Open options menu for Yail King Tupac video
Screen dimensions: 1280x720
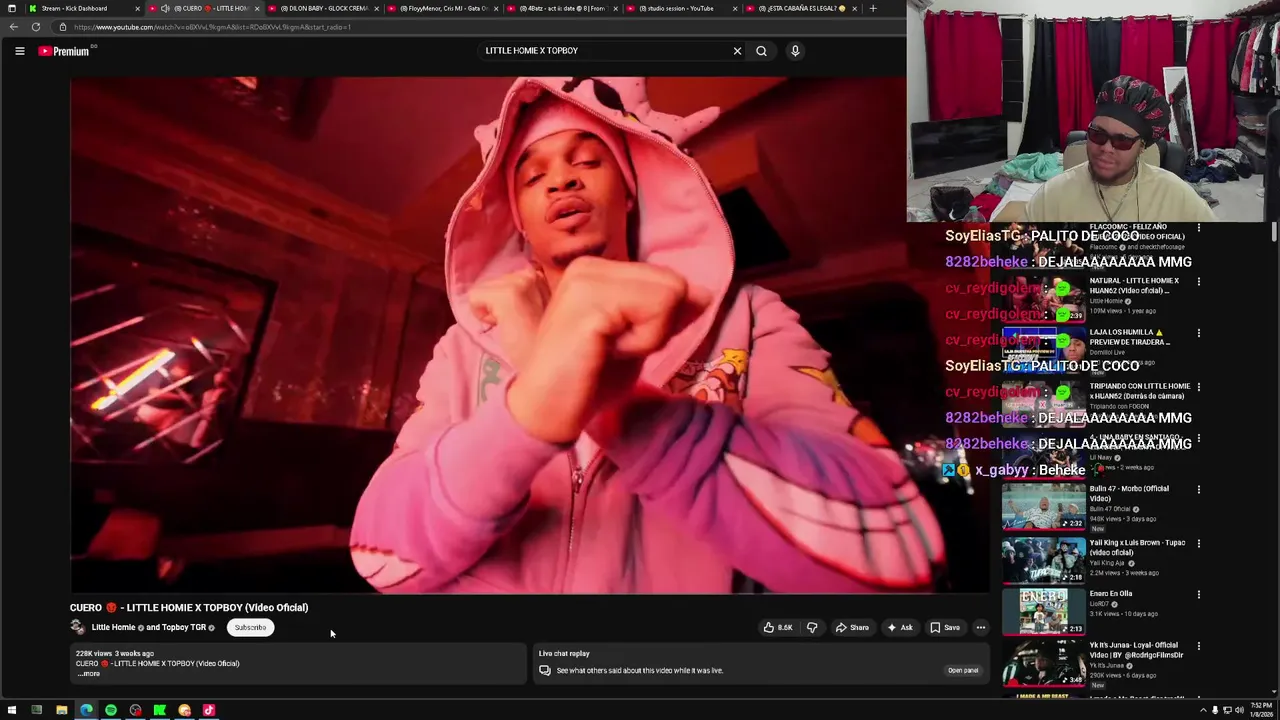(x=1198, y=544)
